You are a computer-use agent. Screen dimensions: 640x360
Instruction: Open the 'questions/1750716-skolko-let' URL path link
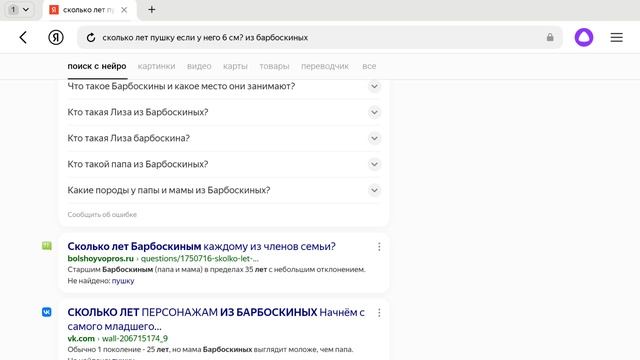point(200,259)
